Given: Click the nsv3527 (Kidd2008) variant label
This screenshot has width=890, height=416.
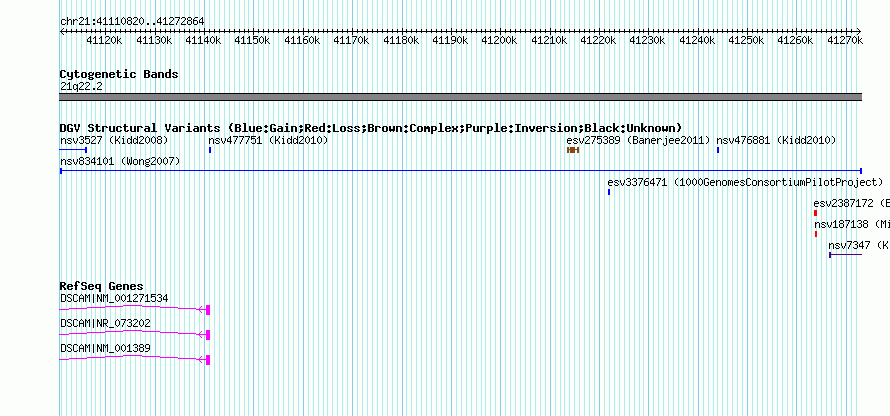Looking at the screenshot, I should click(x=114, y=140).
